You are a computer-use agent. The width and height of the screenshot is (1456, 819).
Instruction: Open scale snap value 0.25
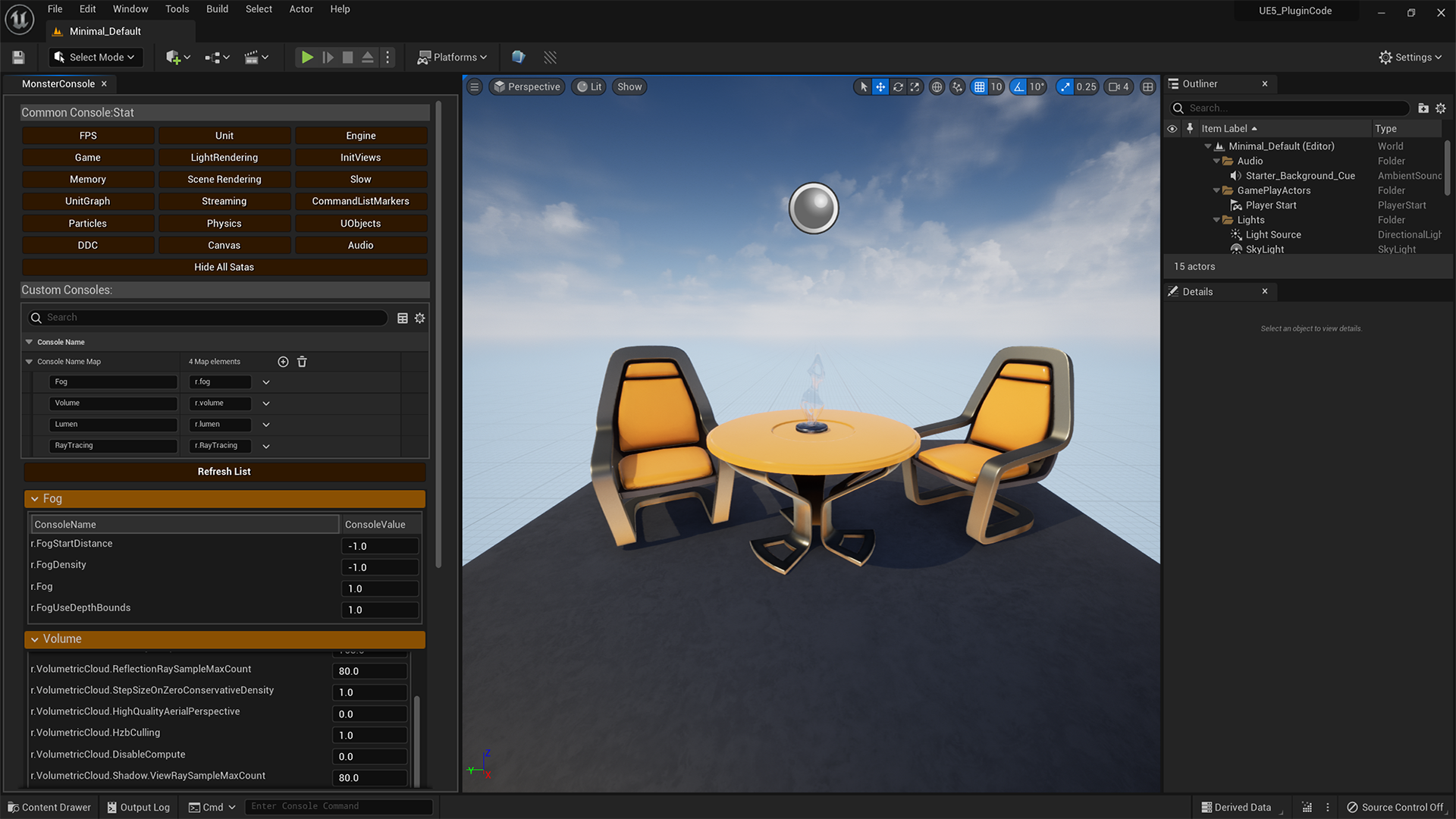click(x=1086, y=86)
